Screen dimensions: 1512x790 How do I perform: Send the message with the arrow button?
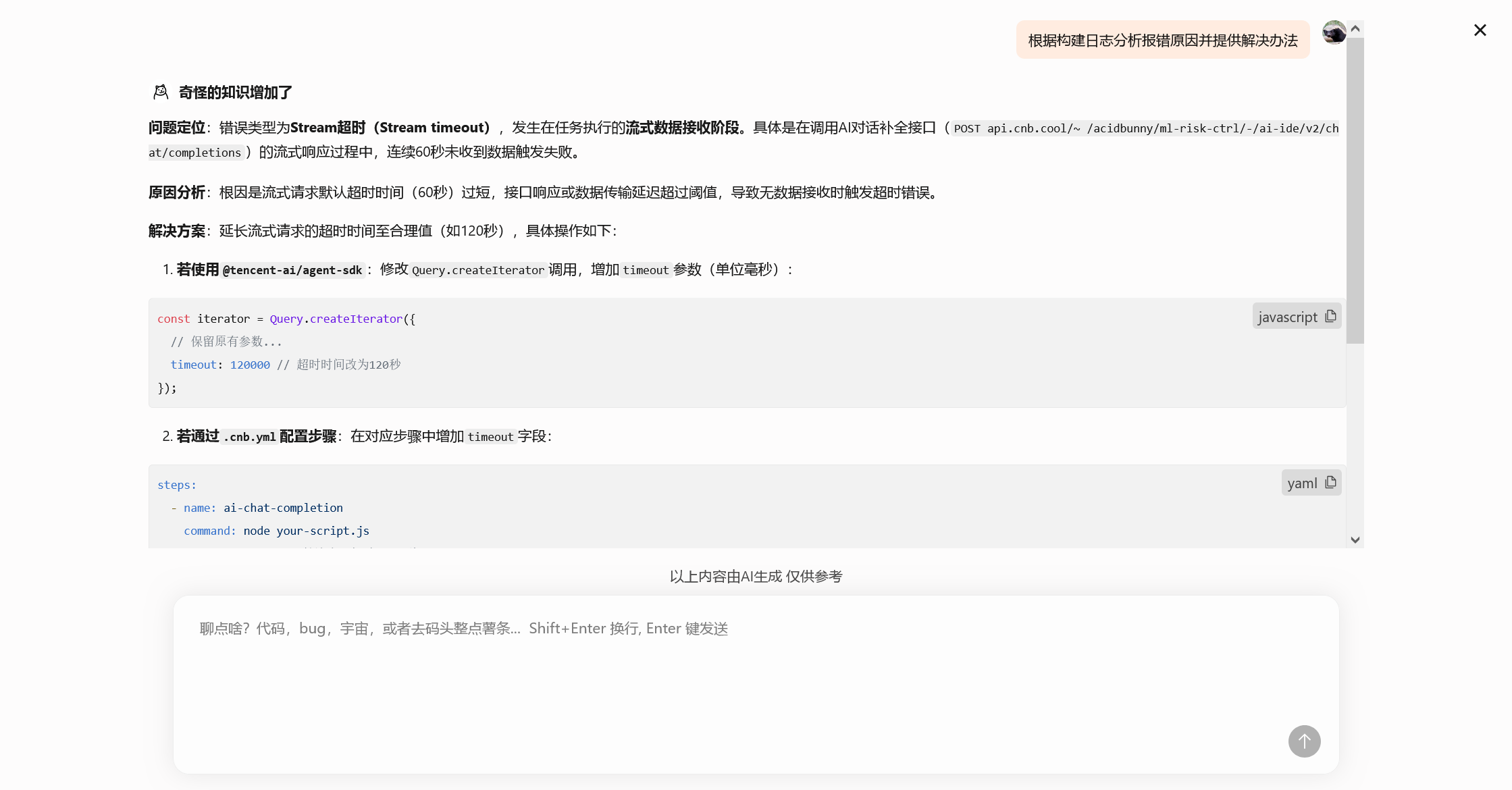(x=1305, y=741)
